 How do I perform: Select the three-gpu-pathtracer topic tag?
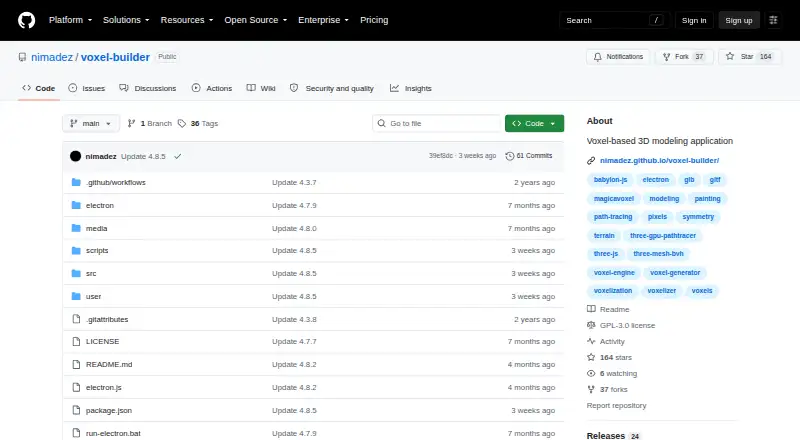(x=663, y=235)
